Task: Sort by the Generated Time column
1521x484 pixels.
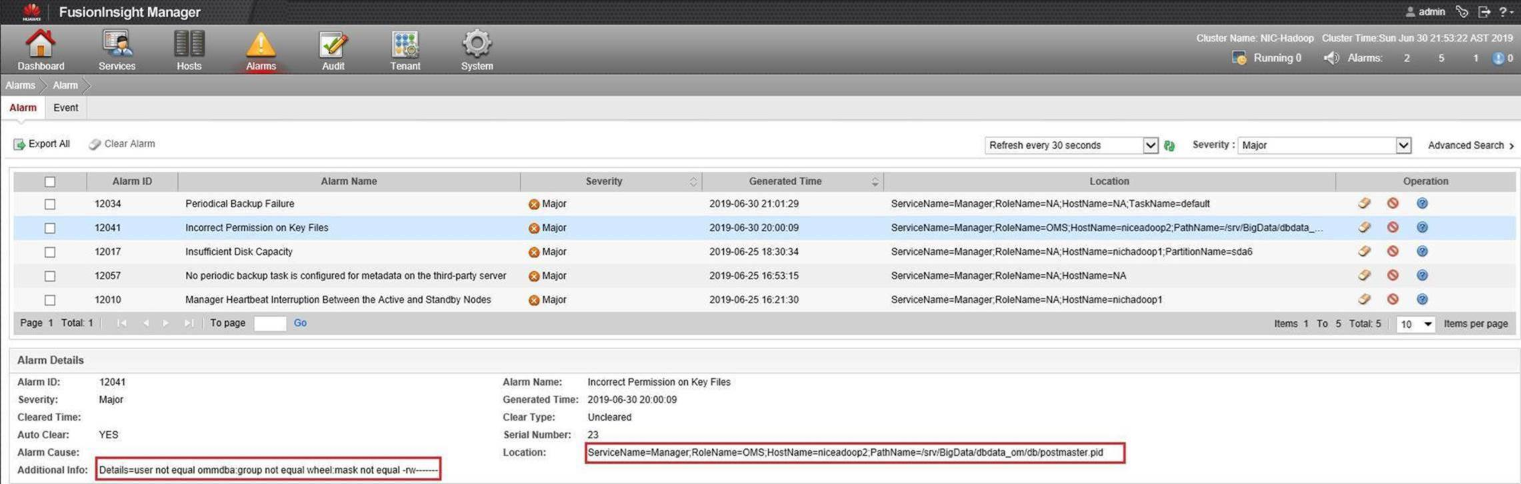Action: [794, 181]
